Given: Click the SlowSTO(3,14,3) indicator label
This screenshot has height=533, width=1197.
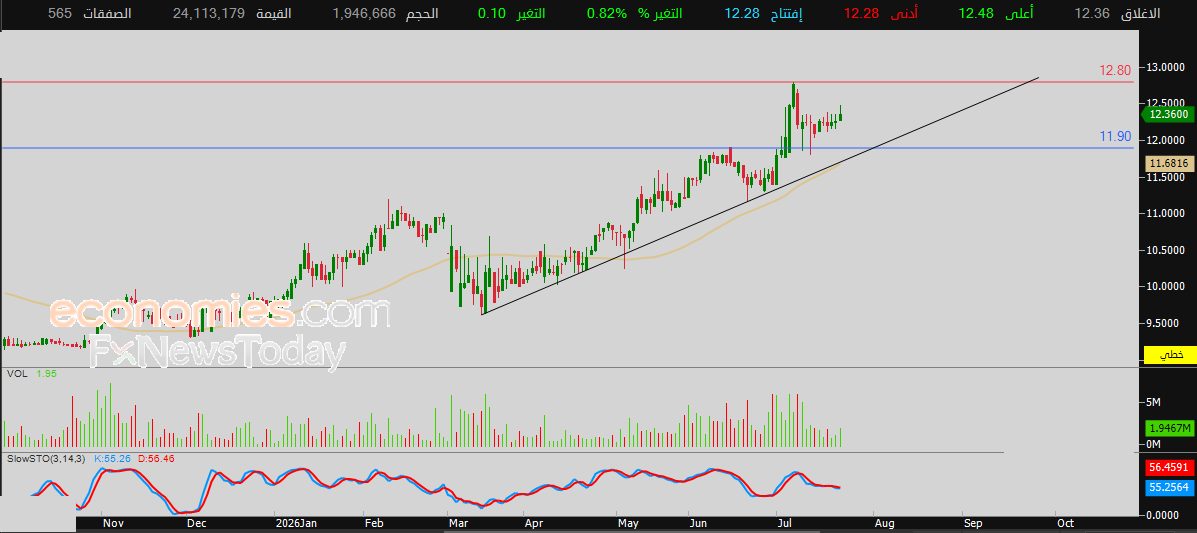Looking at the screenshot, I should click(x=46, y=459).
